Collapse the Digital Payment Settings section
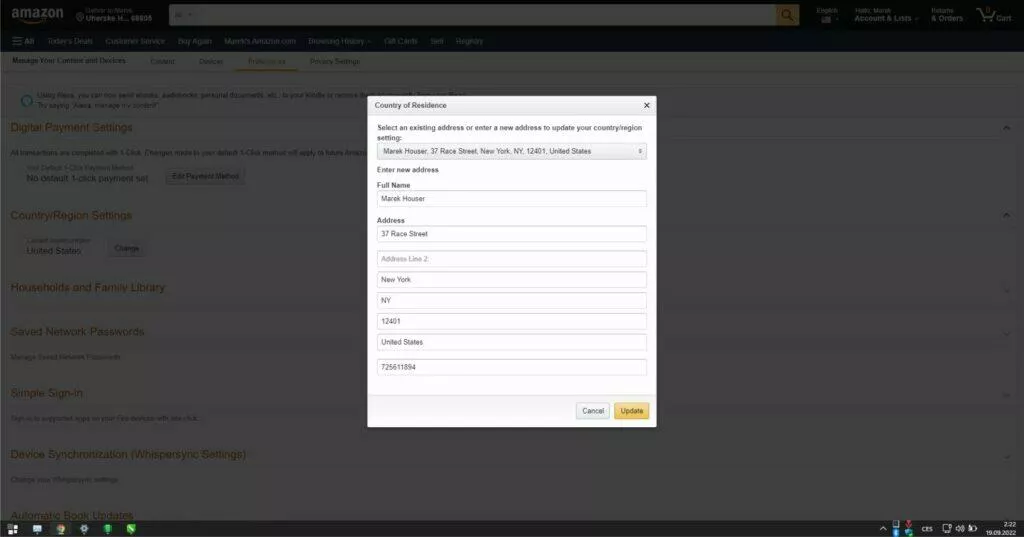This screenshot has width=1024, height=537. pos(1006,128)
